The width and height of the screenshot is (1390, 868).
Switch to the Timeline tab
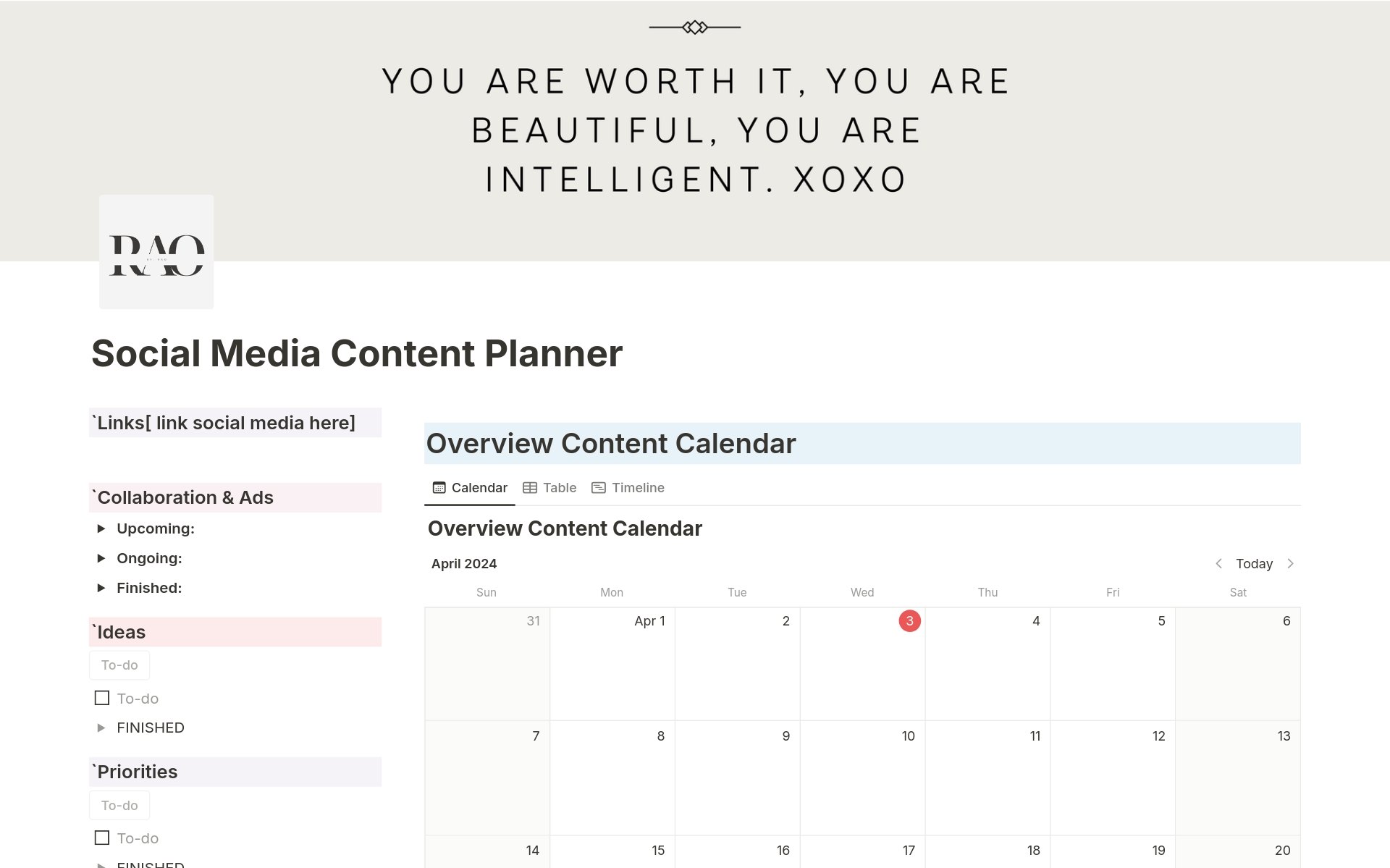tap(637, 487)
